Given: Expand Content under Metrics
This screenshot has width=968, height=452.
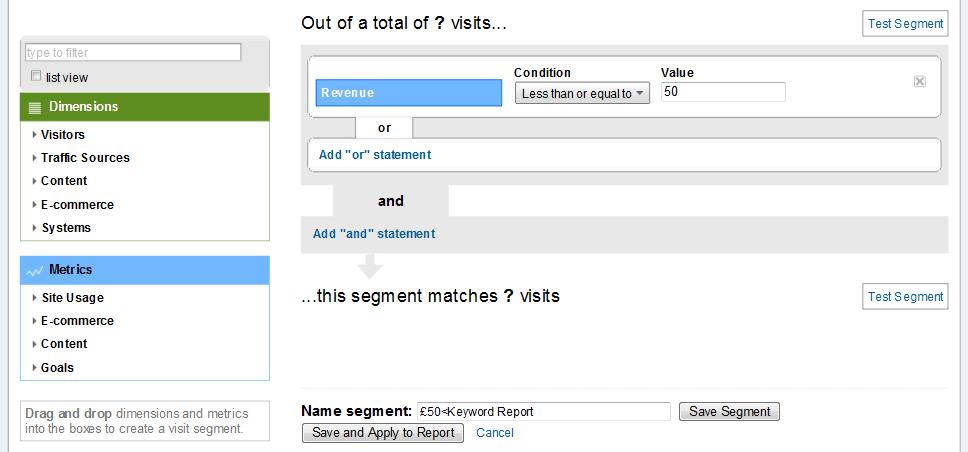Looking at the screenshot, I should [x=63, y=344].
